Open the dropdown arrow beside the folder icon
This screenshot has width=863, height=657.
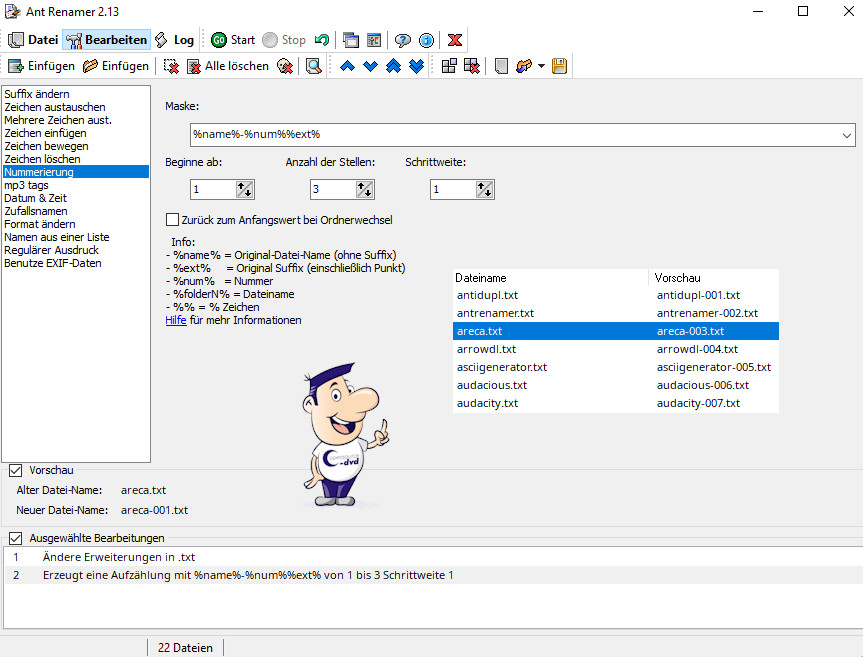[x=541, y=66]
